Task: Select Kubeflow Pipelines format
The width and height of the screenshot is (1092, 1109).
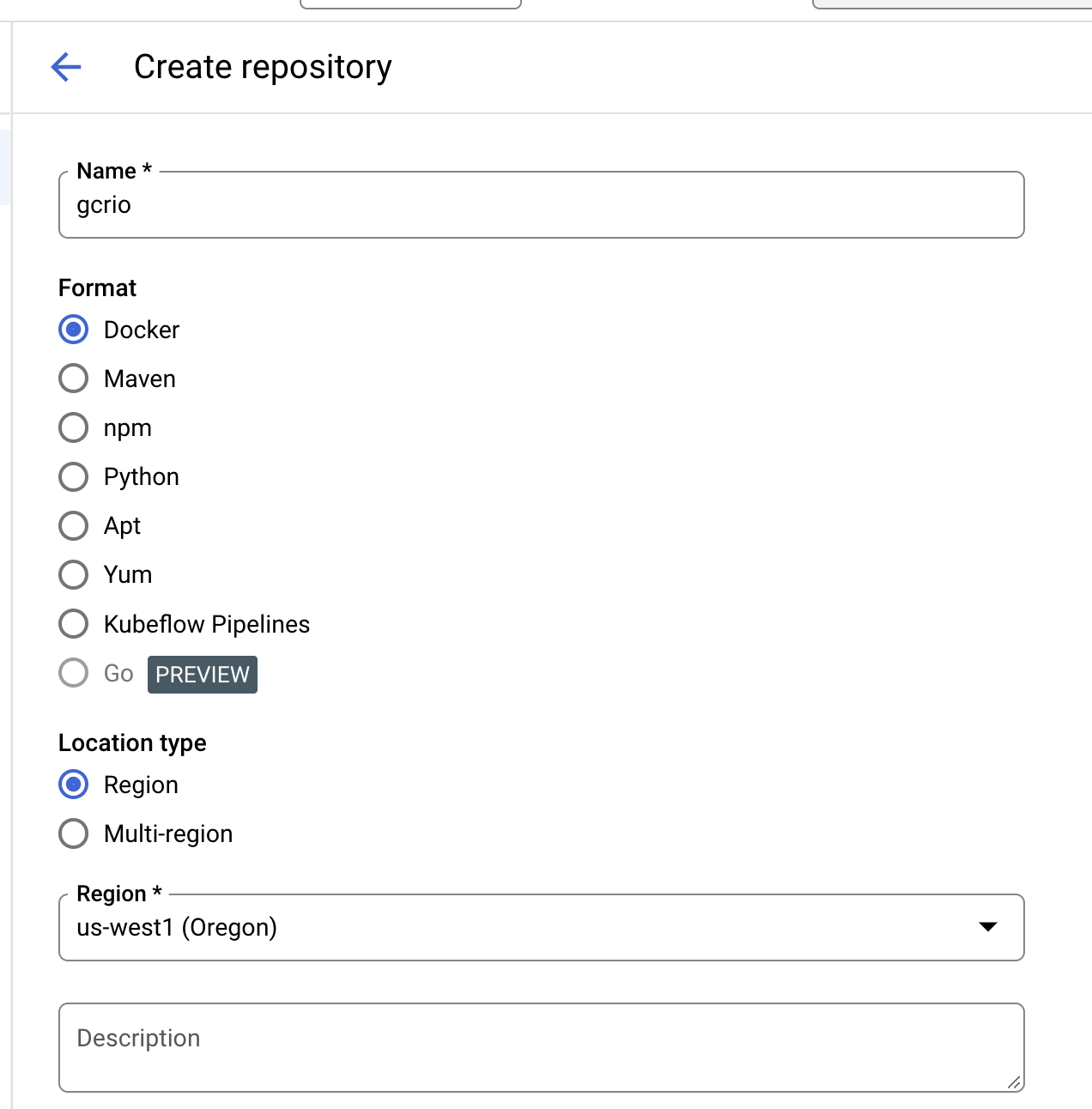Action: point(74,623)
